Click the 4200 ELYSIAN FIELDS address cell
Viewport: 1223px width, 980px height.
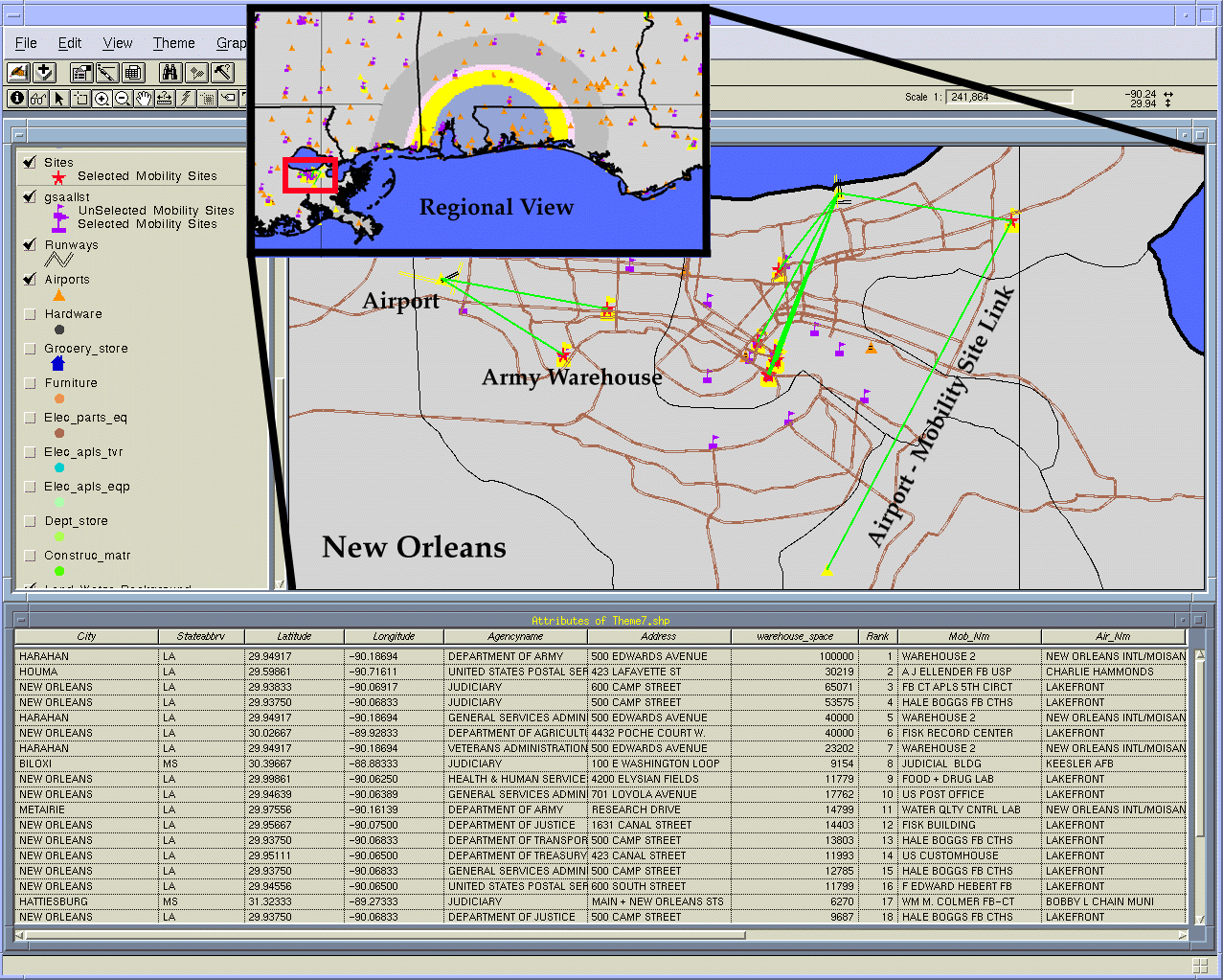659,779
